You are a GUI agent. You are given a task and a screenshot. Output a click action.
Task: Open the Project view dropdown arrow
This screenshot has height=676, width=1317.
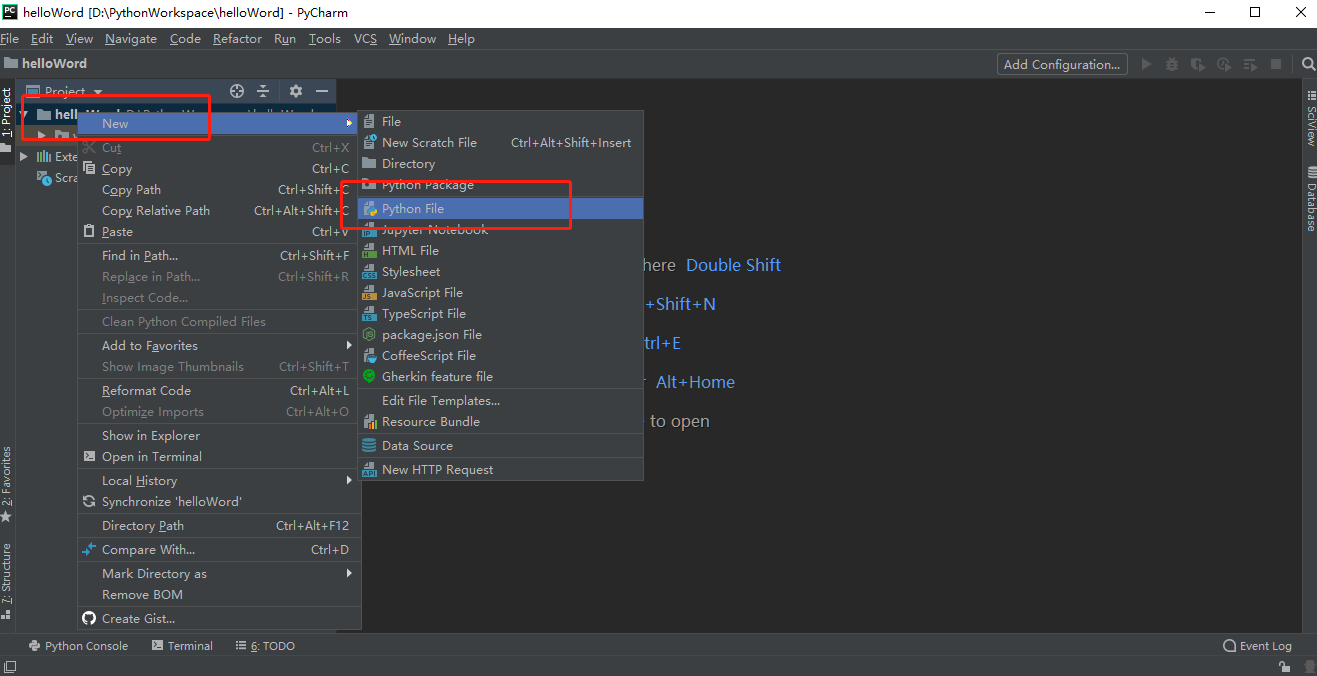(98, 92)
